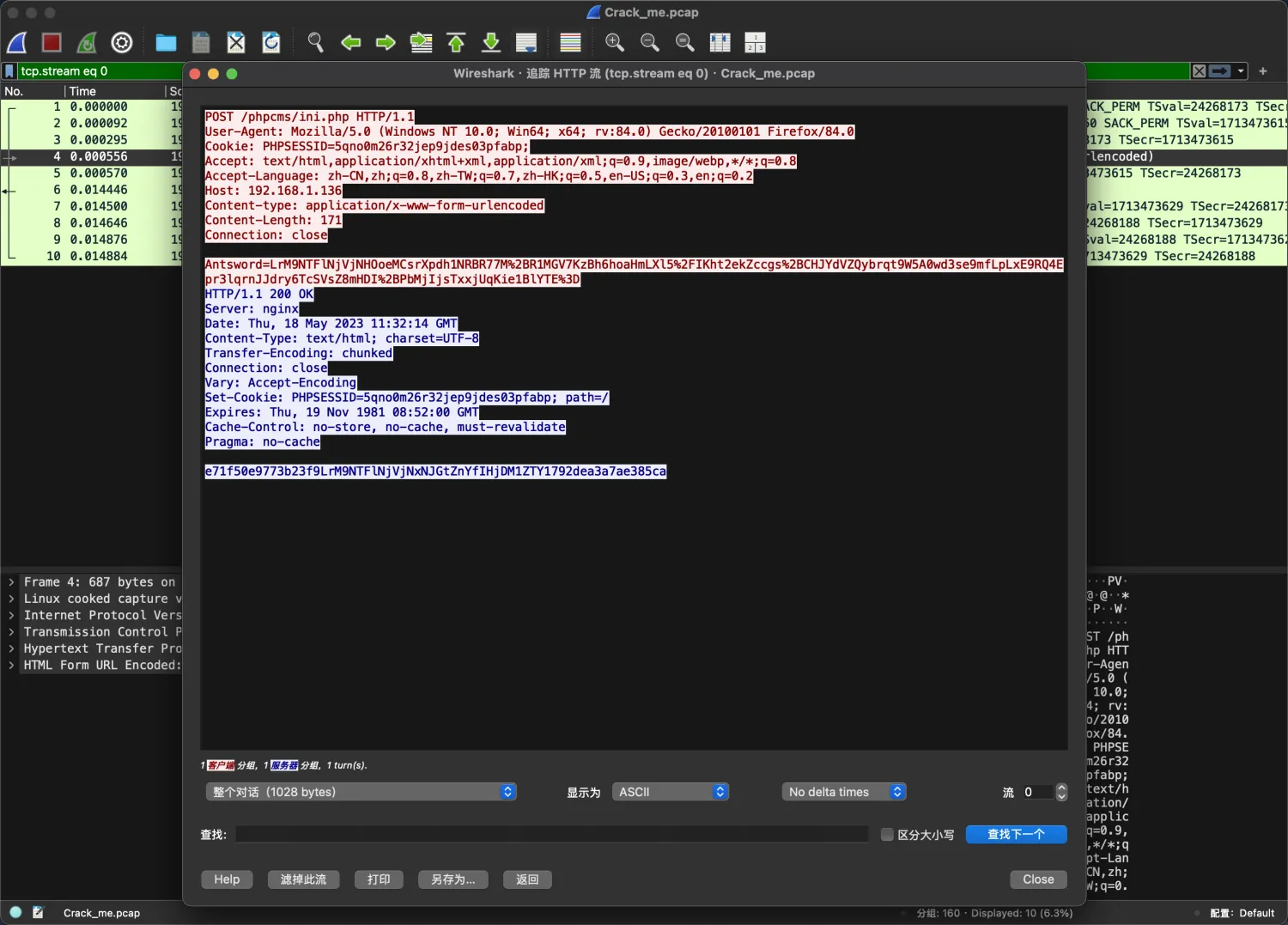Sort packet list by the No. column header
The height and width of the screenshot is (925, 1288).
click(33, 91)
